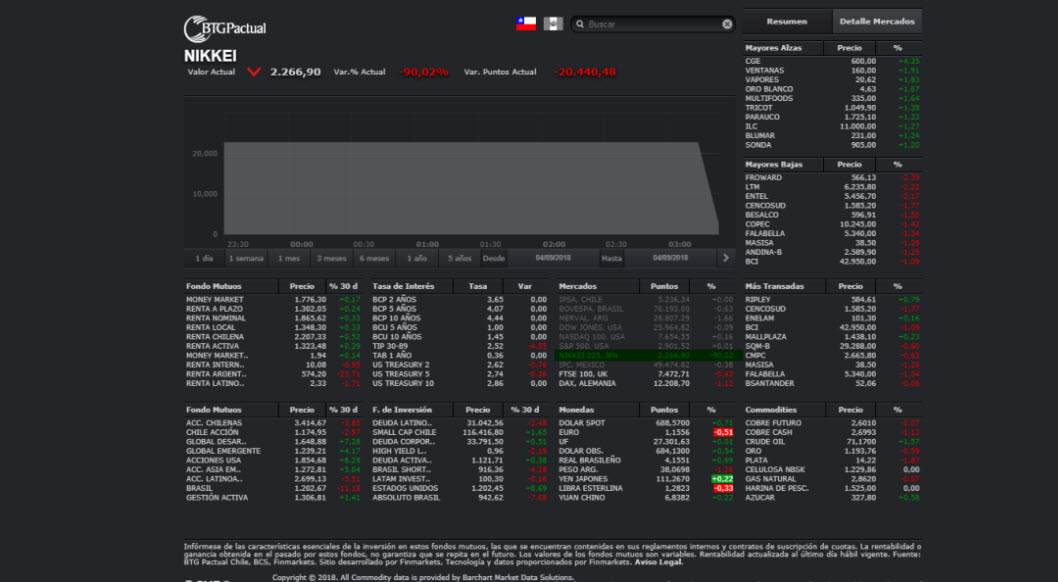Open the LIBRA ESTERLINA row
Image resolution: width=1058 pixels, height=582 pixels.
pos(646,488)
